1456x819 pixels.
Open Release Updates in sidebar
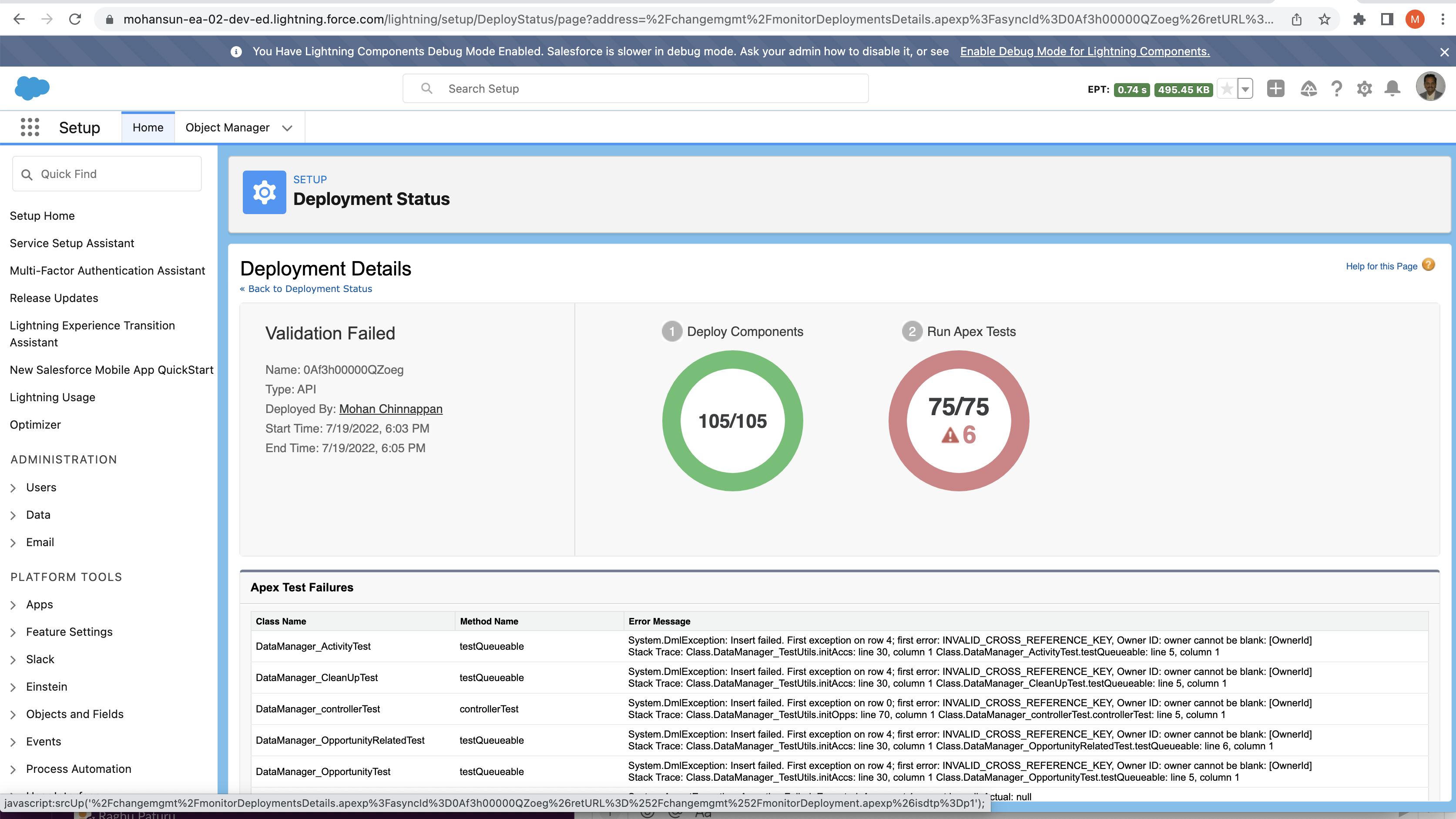click(x=54, y=298)
